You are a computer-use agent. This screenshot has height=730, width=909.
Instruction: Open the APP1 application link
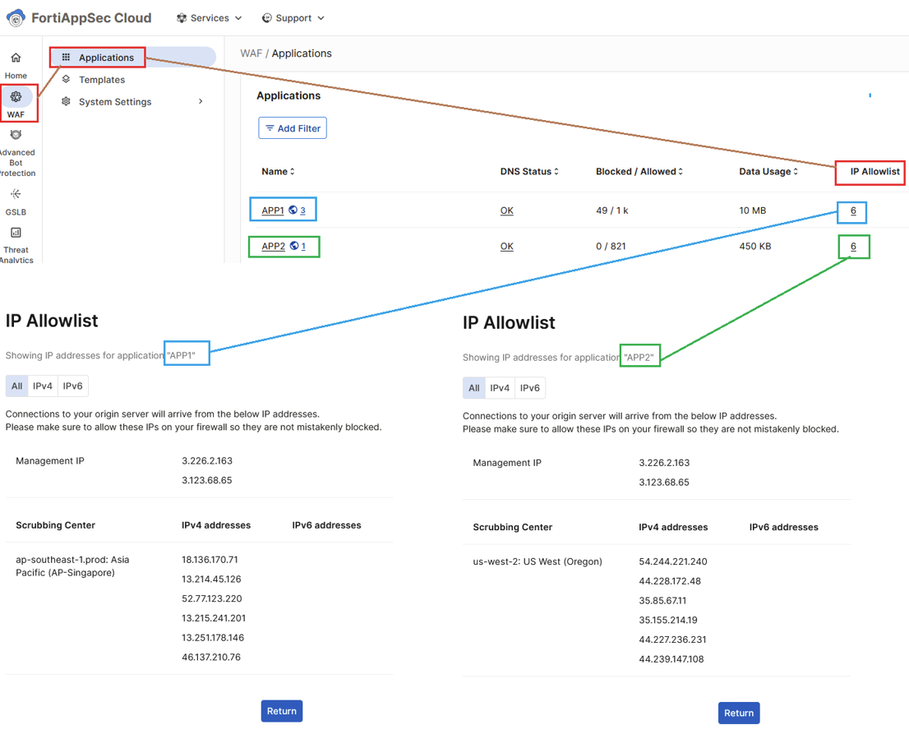pyautogui.click(x=272, y=210)
